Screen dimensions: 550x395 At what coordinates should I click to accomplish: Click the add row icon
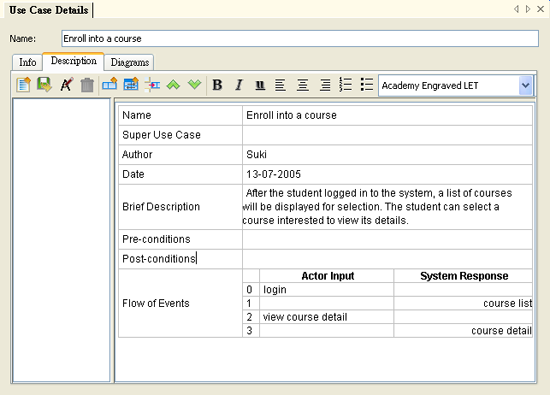109,85
